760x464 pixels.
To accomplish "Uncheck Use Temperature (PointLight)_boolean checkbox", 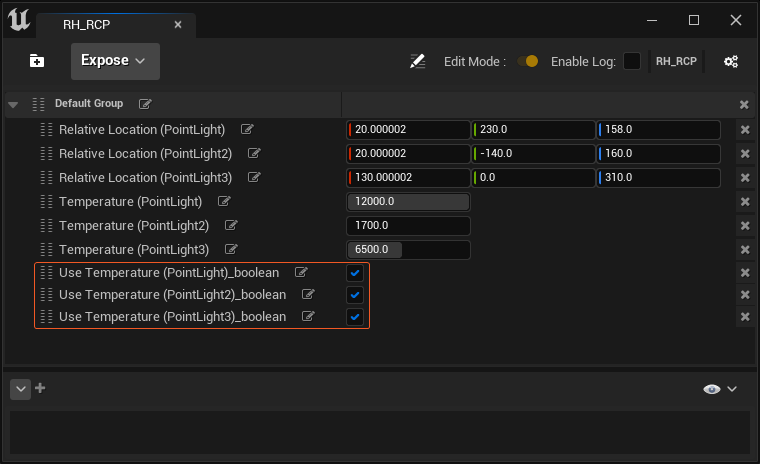I will coord(354,273).
